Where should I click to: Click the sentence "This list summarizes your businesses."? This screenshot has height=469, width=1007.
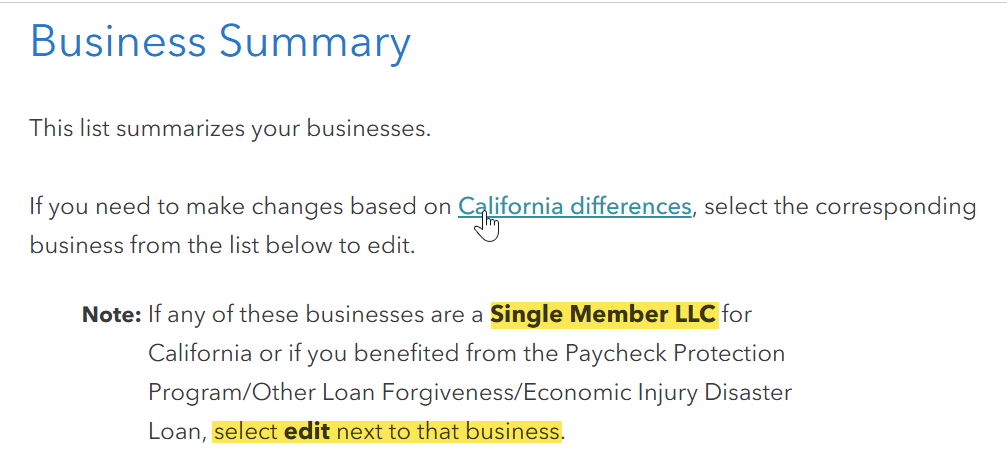click(x=230, y=129)
